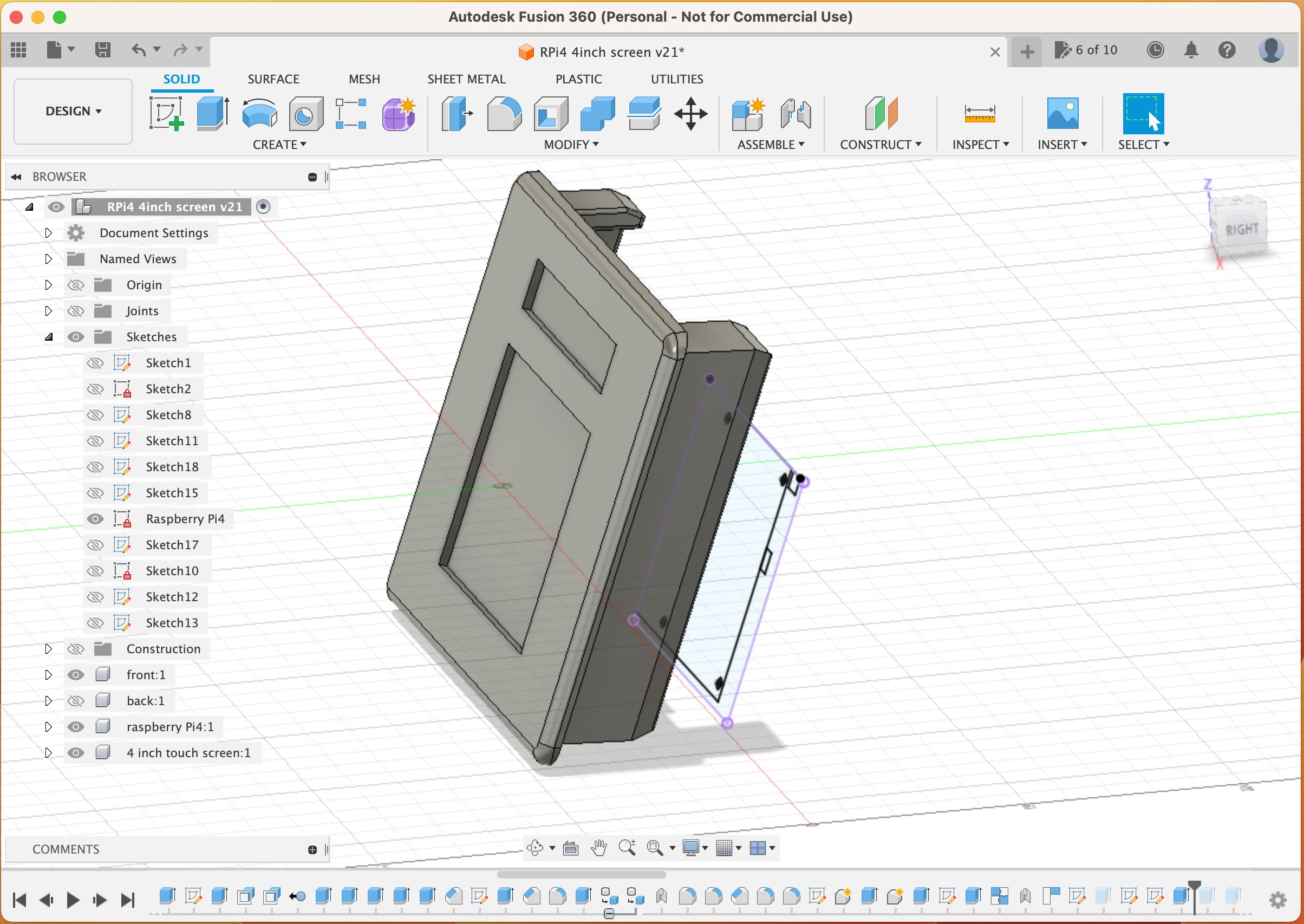Expand the Construction folder
1304x924 pixels.
[47, 648]
